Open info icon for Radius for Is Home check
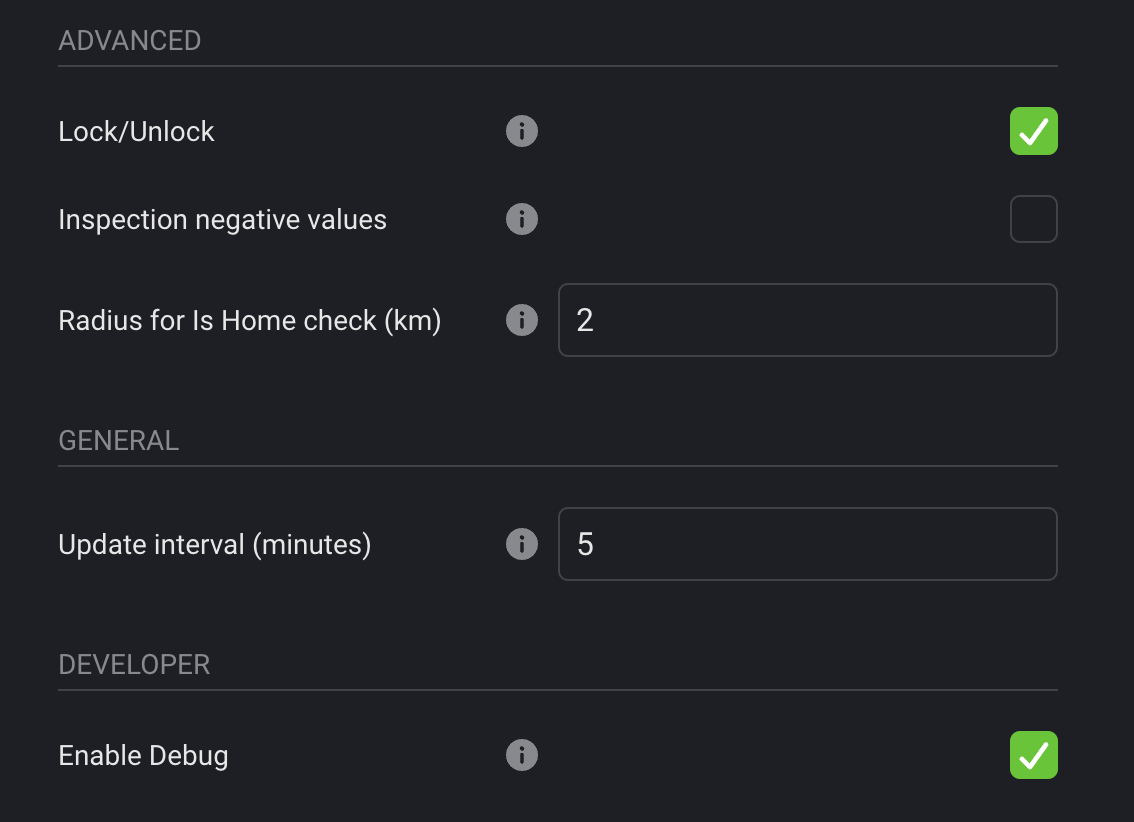1134x822 pixels. tap(522, 320)
